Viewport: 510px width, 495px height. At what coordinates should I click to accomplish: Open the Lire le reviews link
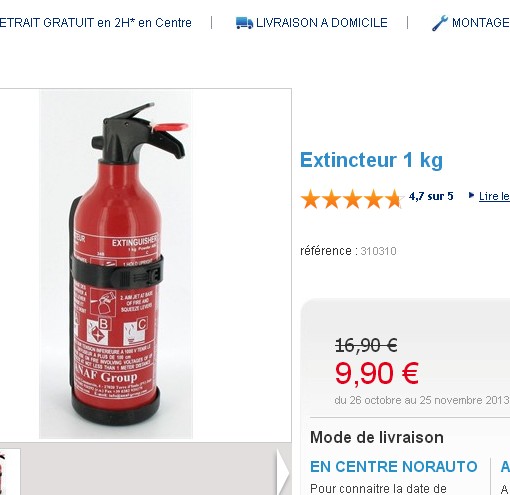point(494,196)
